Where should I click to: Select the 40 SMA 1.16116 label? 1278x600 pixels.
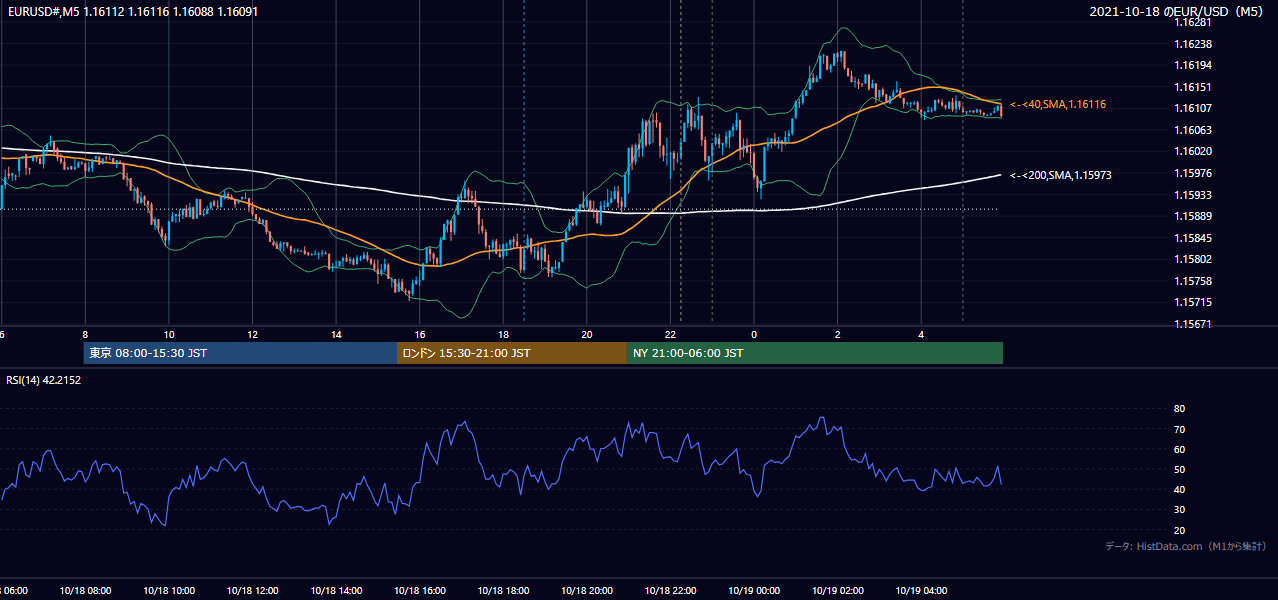point(1058,104)
